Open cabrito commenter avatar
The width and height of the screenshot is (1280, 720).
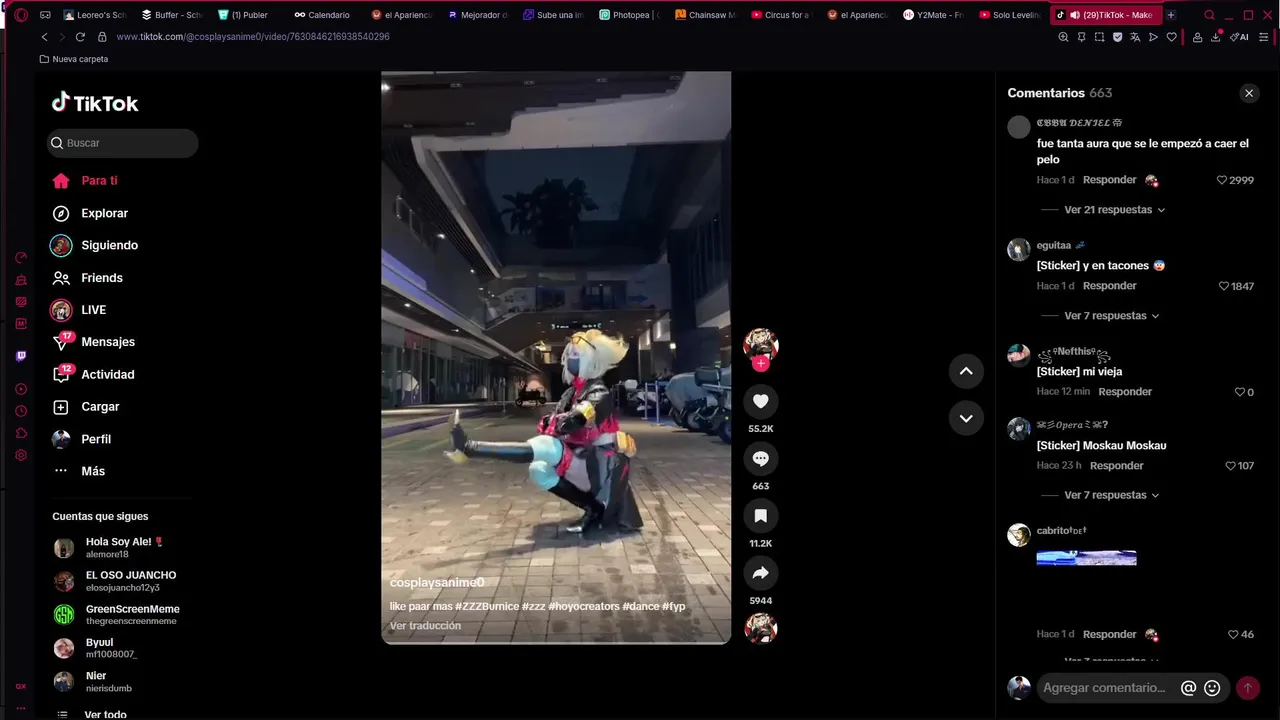(1018, 535)
